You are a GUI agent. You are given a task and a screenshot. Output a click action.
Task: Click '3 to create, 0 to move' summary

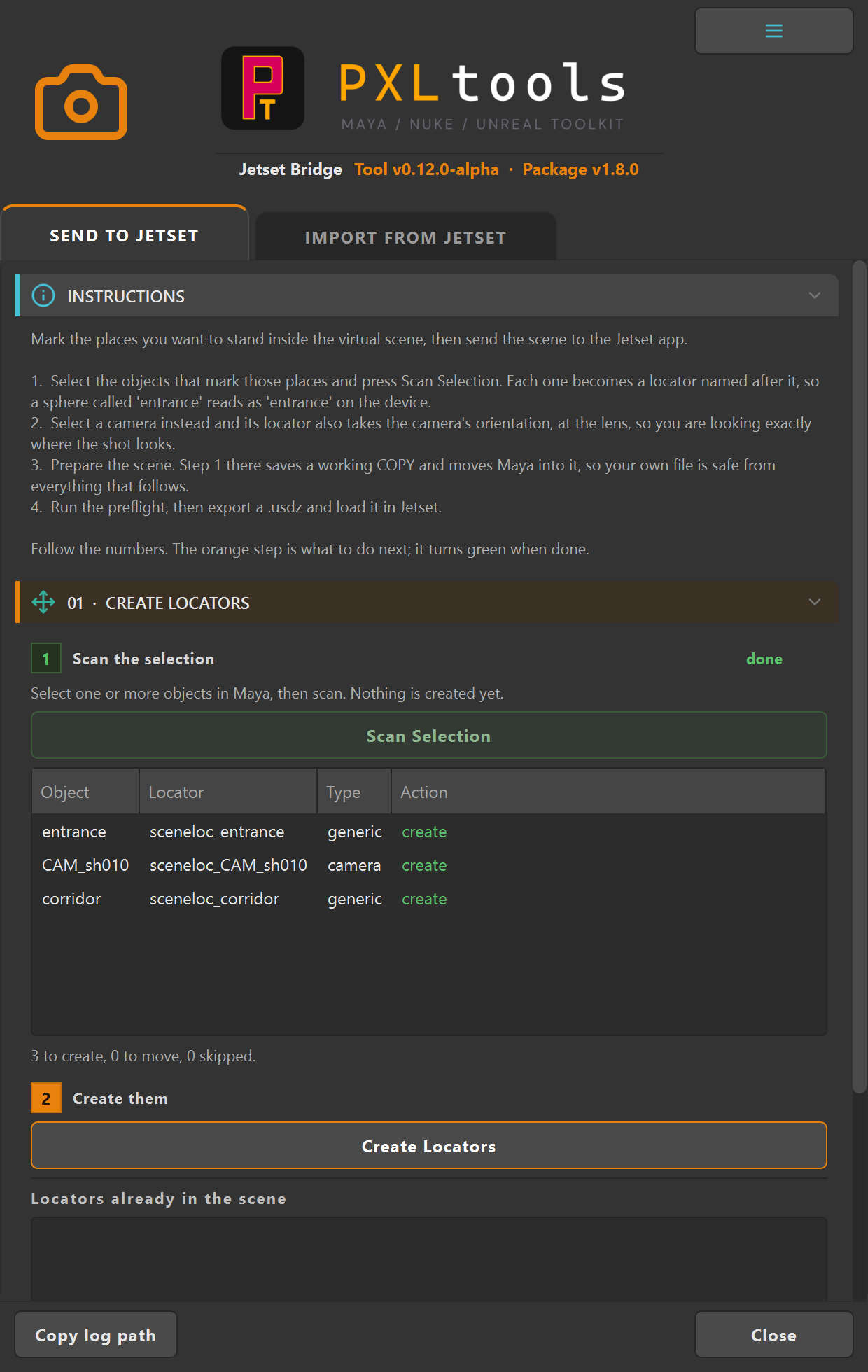coord(143,1056)
